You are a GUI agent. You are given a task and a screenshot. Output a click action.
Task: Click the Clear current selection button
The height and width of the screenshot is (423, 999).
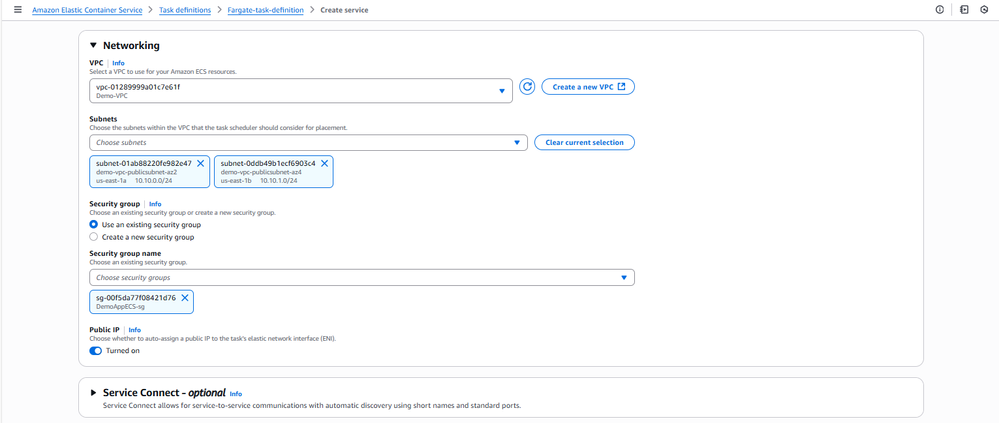coord(584,143)
